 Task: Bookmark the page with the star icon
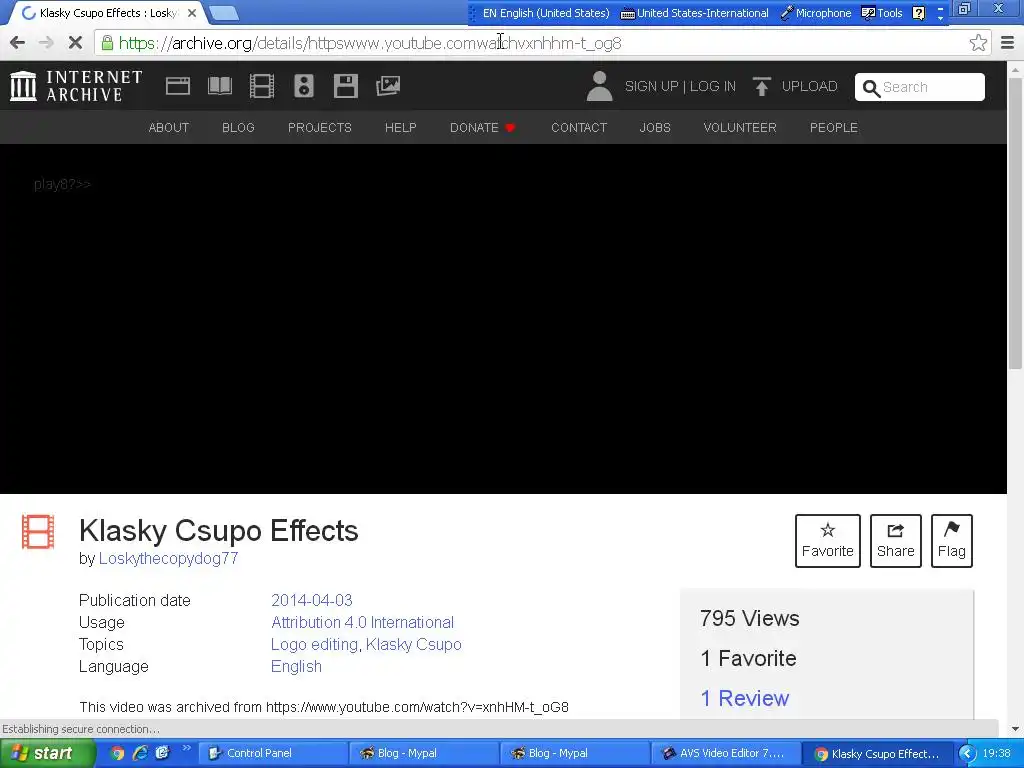[978, 43]
